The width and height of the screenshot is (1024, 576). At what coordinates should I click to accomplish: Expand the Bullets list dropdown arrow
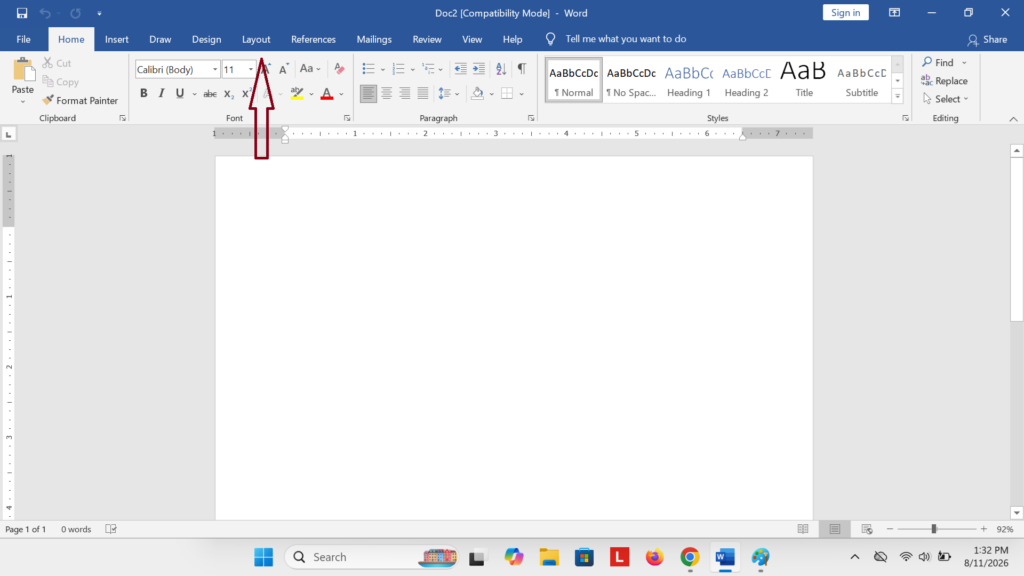(383, 69)
